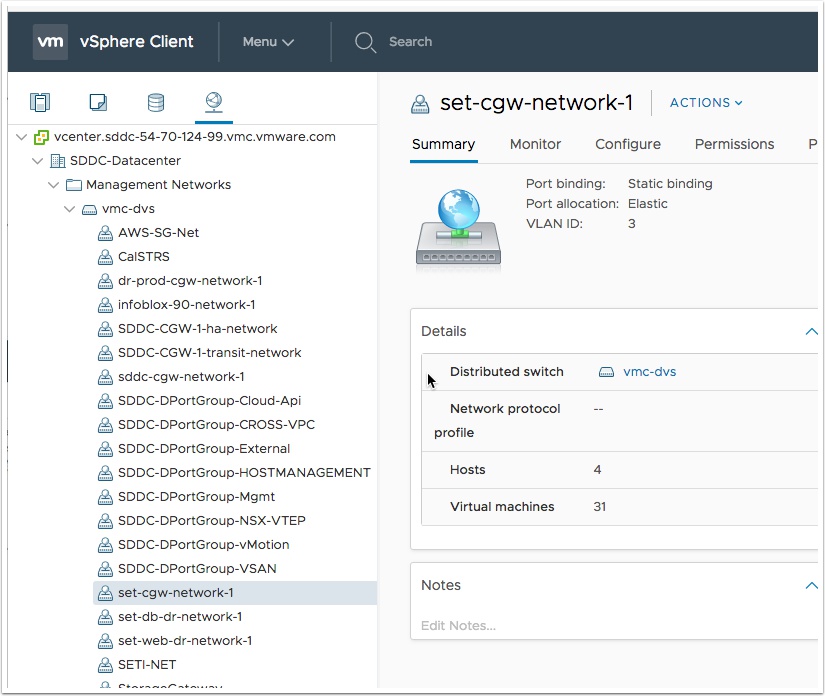
Task: Switch to the Configure tab
Action: 628,144
